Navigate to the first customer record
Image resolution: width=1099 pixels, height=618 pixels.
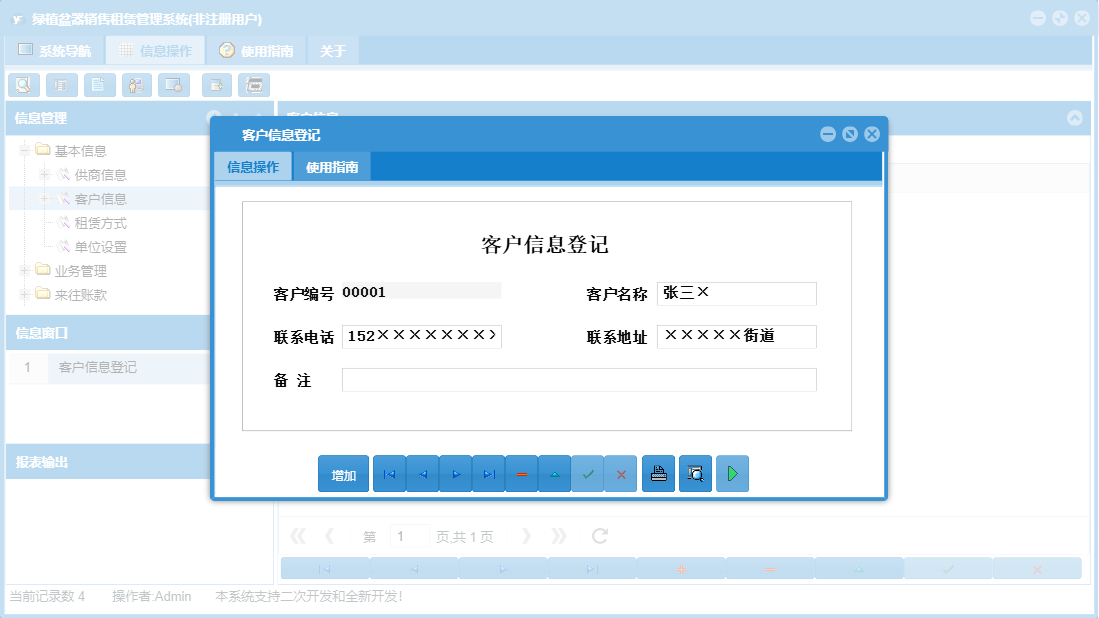pos(389,473)
